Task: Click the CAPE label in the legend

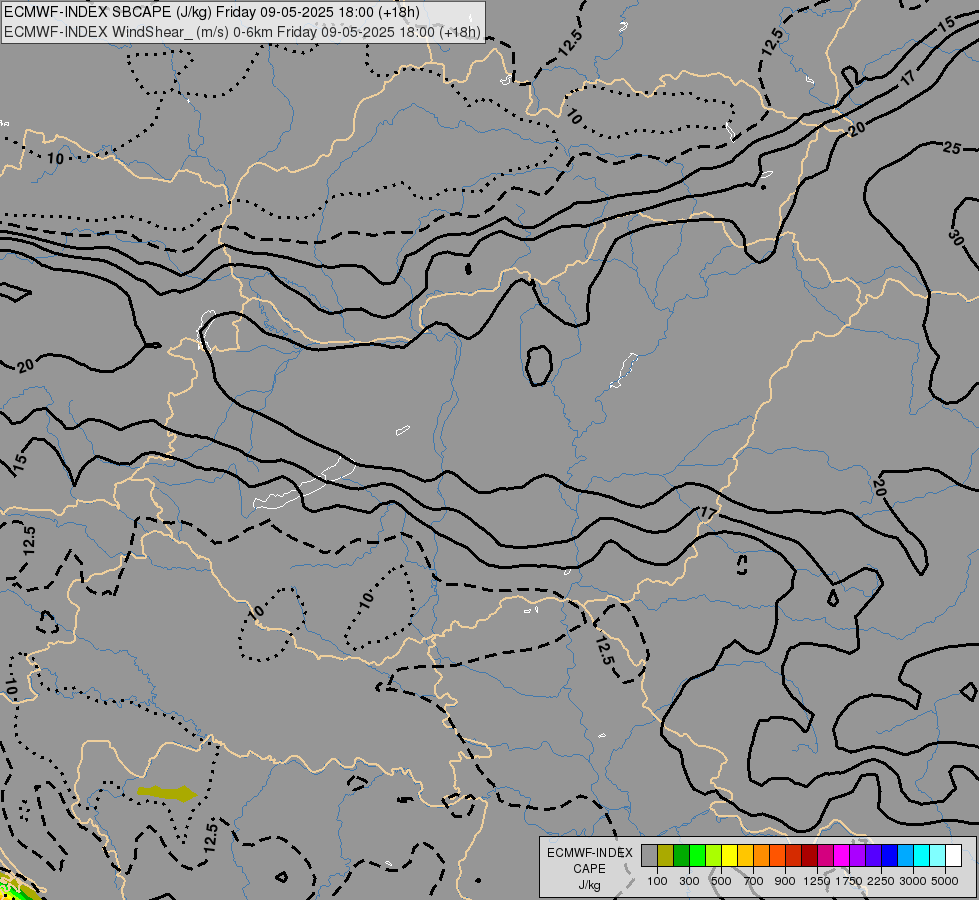Action: pos(589,869)
